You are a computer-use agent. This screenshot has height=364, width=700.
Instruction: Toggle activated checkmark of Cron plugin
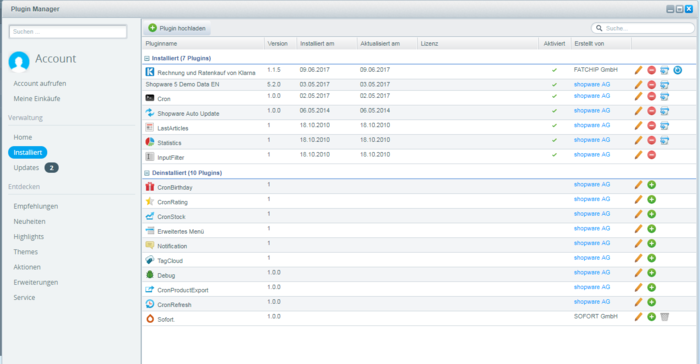[x=554, y=96]
